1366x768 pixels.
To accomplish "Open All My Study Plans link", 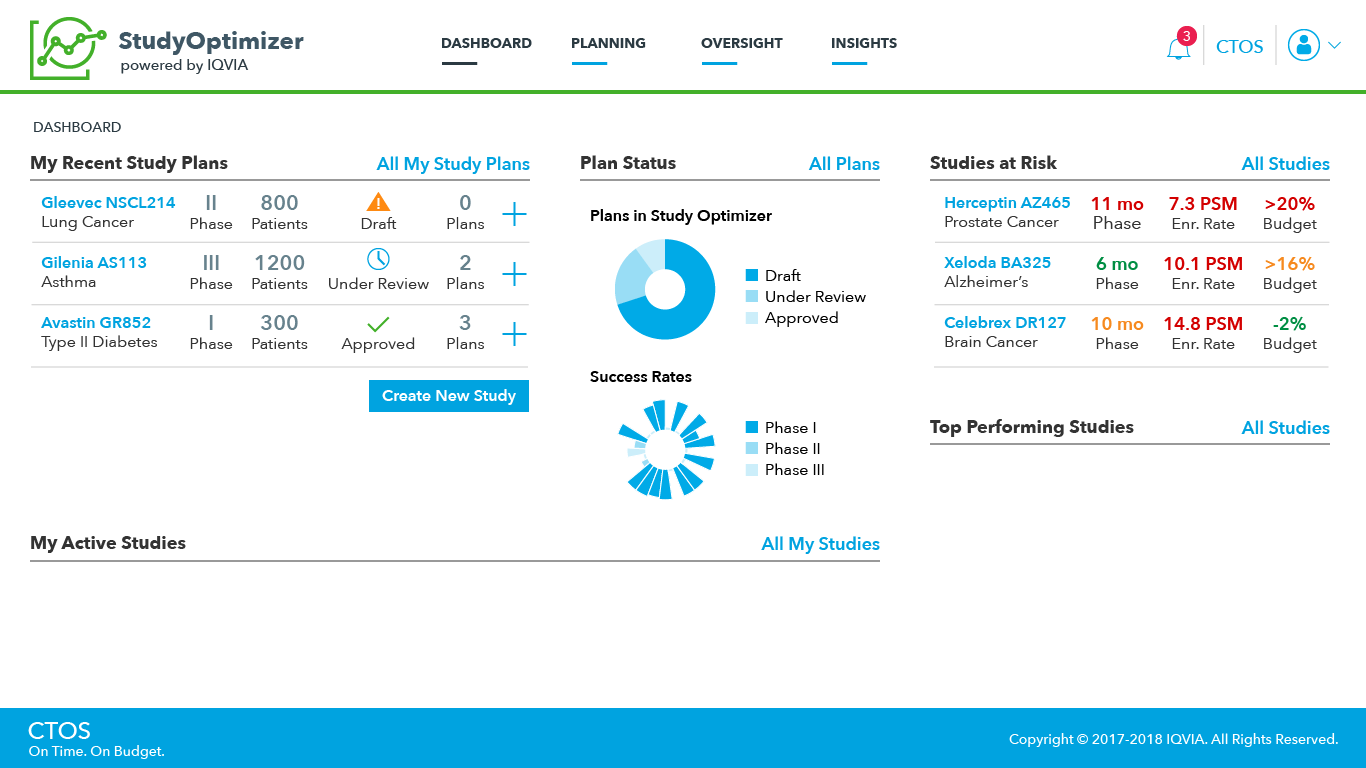I will click(x=453, y=164).
